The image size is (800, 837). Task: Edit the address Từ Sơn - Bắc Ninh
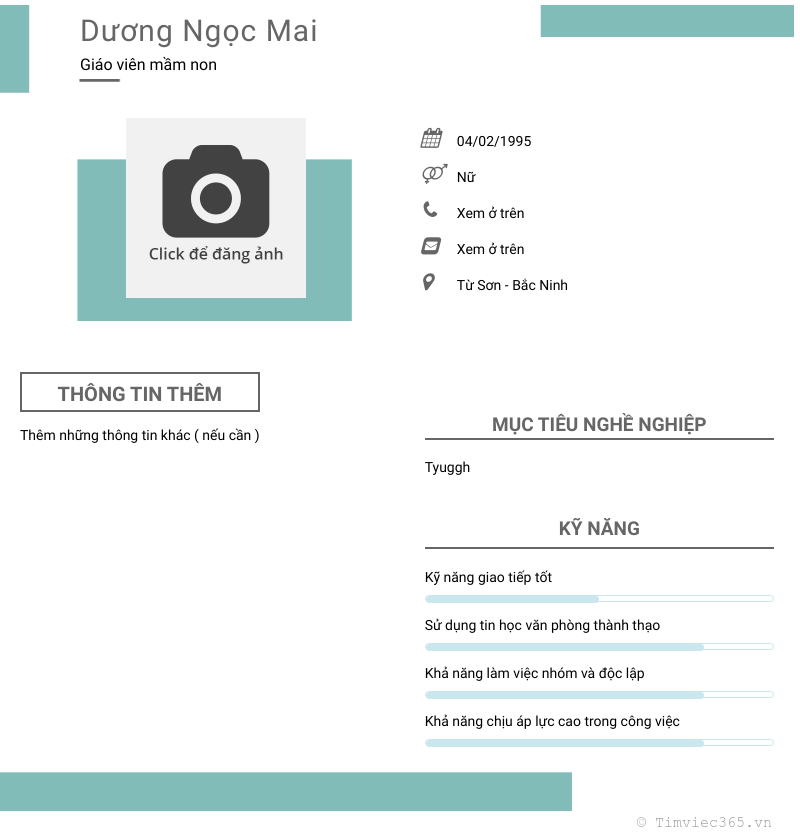512,285
